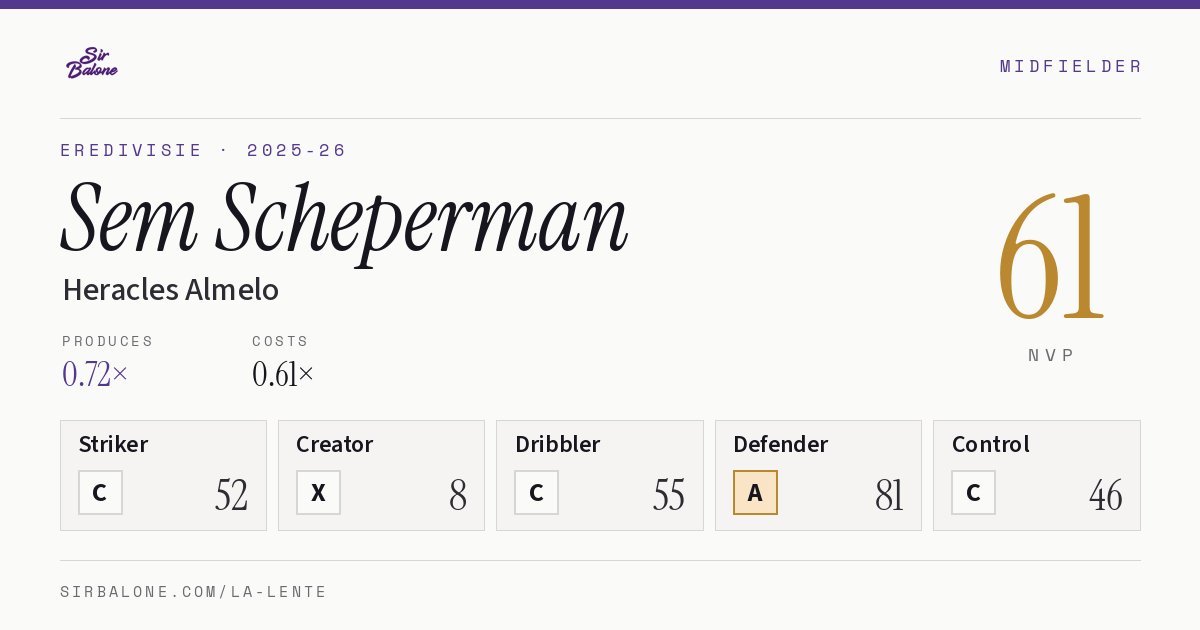Click the Control score 46
This screenshot has height=630, width=1200.
click(x=1105, y=495)
